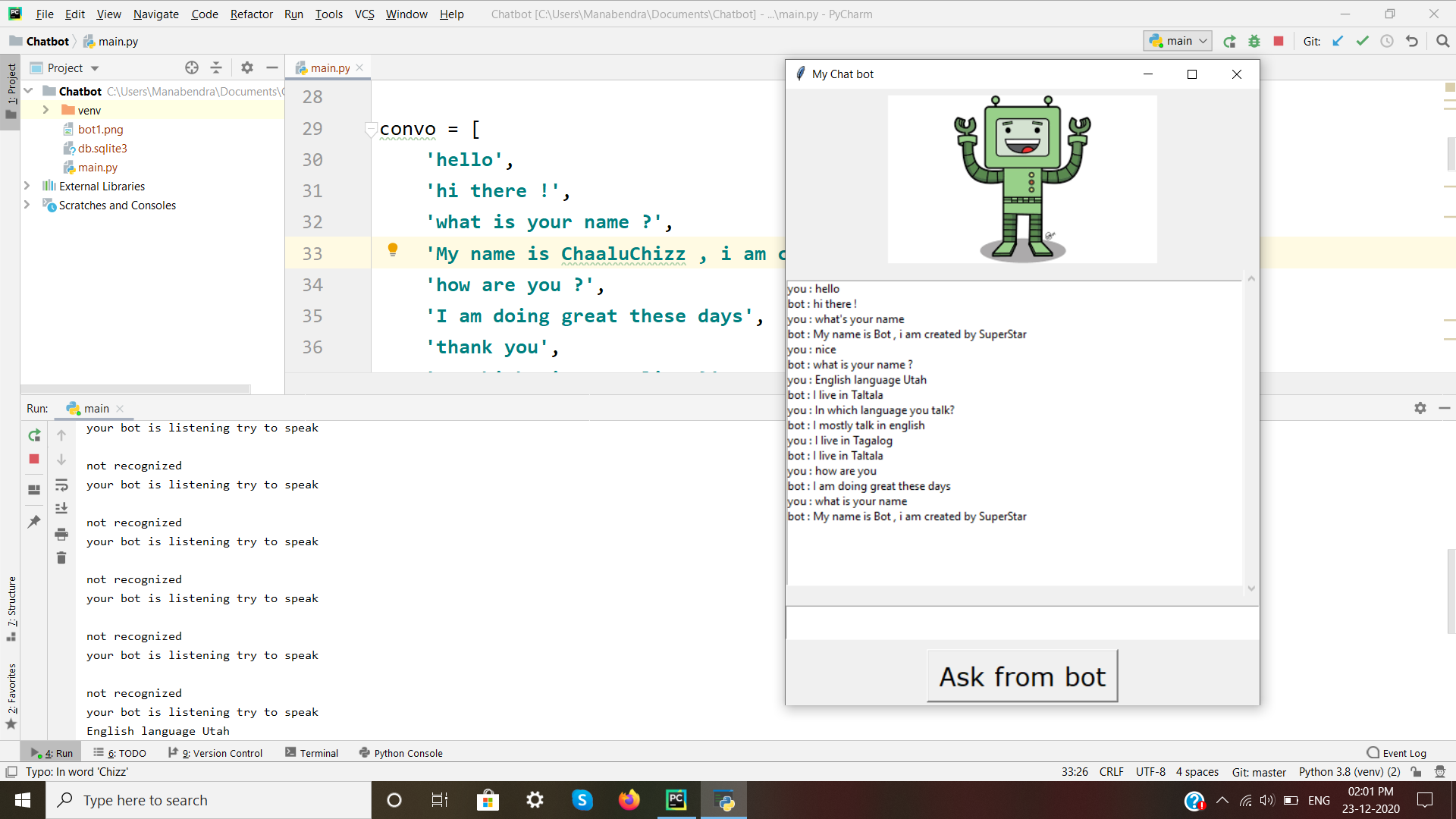Click the Debug bug icon in toolbar
Screen dimensions: 1456x819
pyautogui.click(x=1254, y=42)
